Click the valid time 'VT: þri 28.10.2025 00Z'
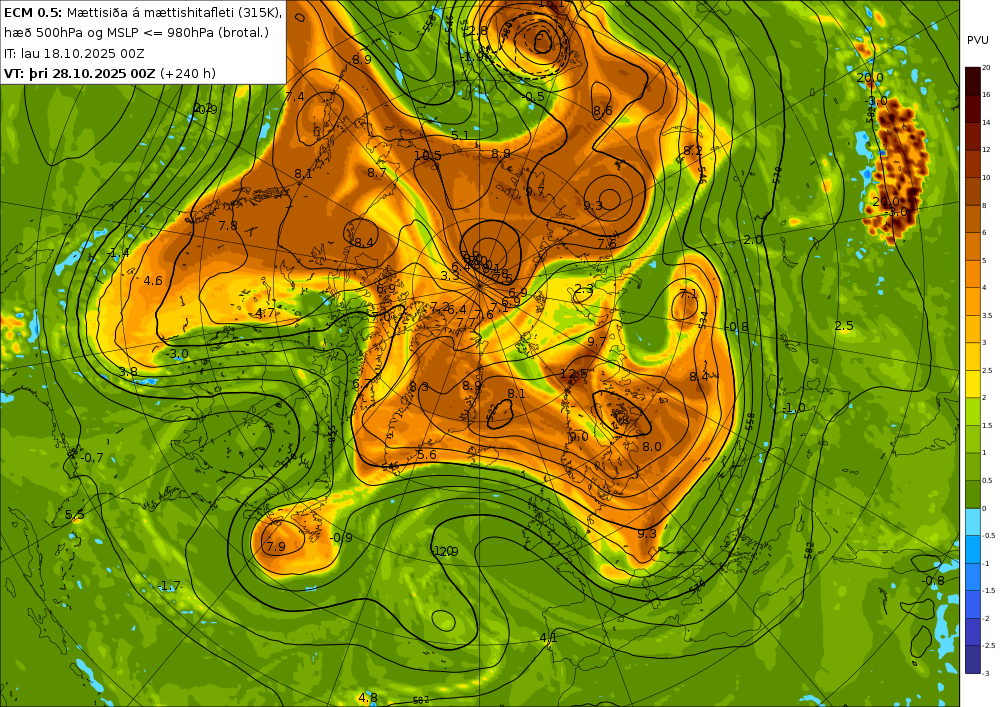The height and width of the screenshot is (707, 1000). click(x=79, y=73)
